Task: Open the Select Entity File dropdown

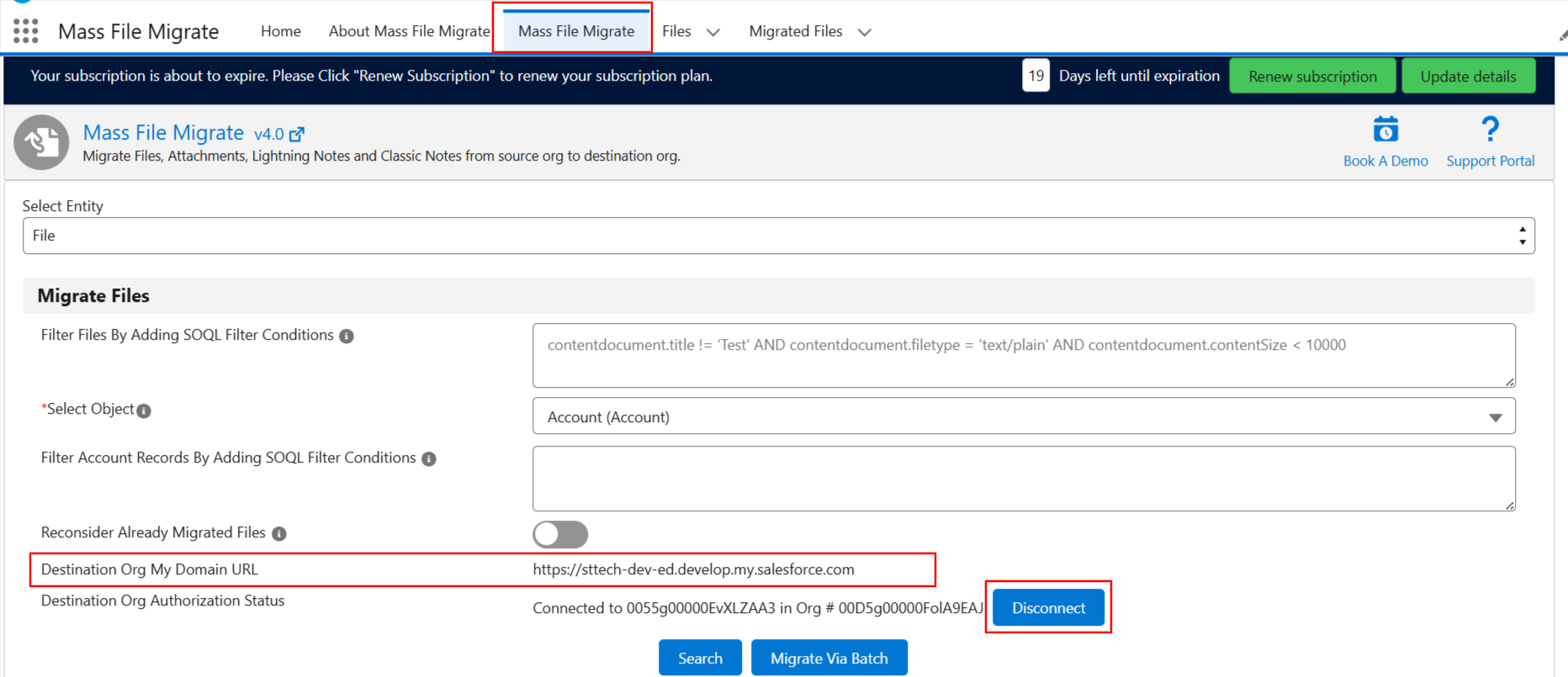Action: click(x=778, y=235)
